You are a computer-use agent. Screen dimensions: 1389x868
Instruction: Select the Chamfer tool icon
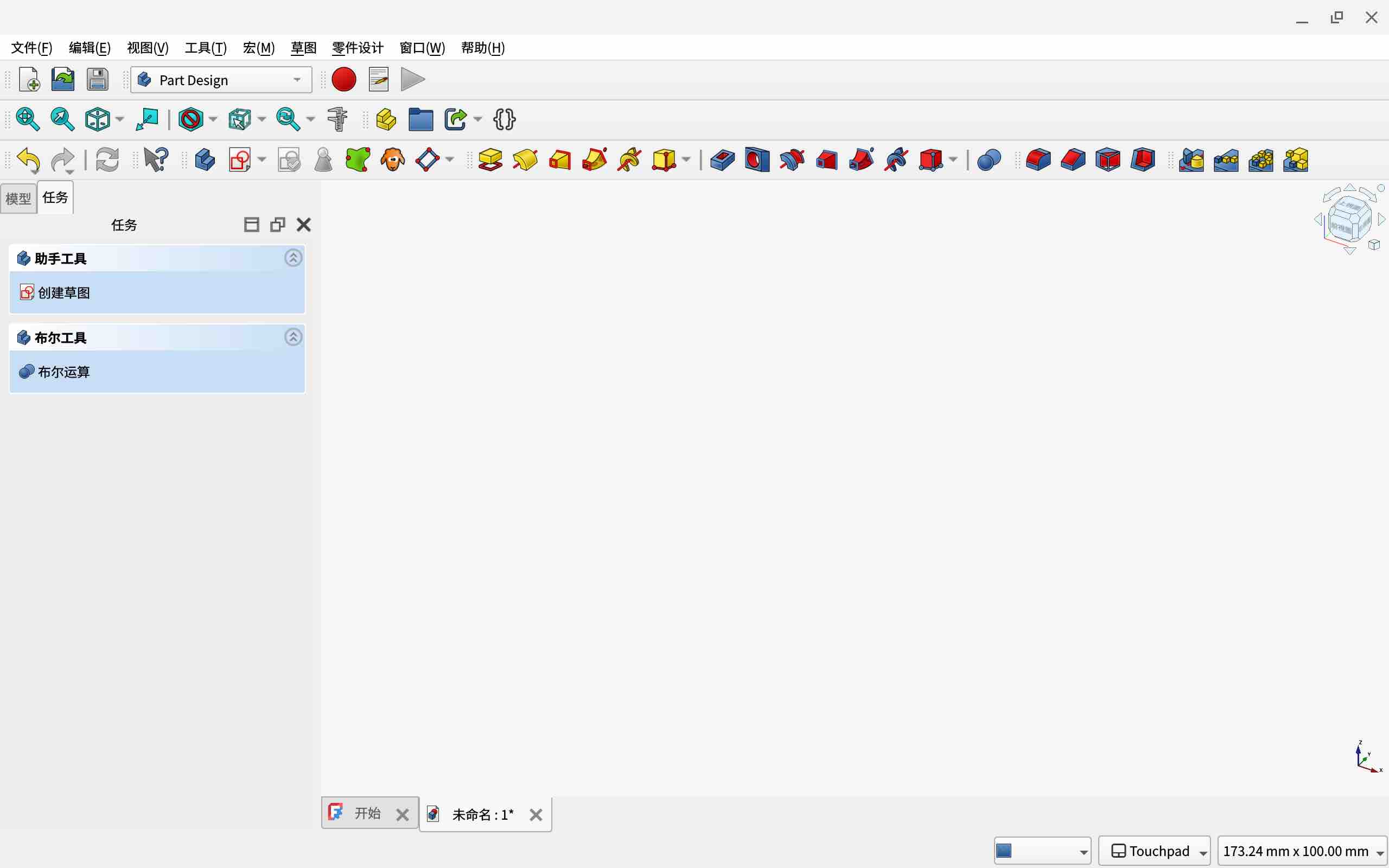pyautogui.click(x=1073, y=159)
